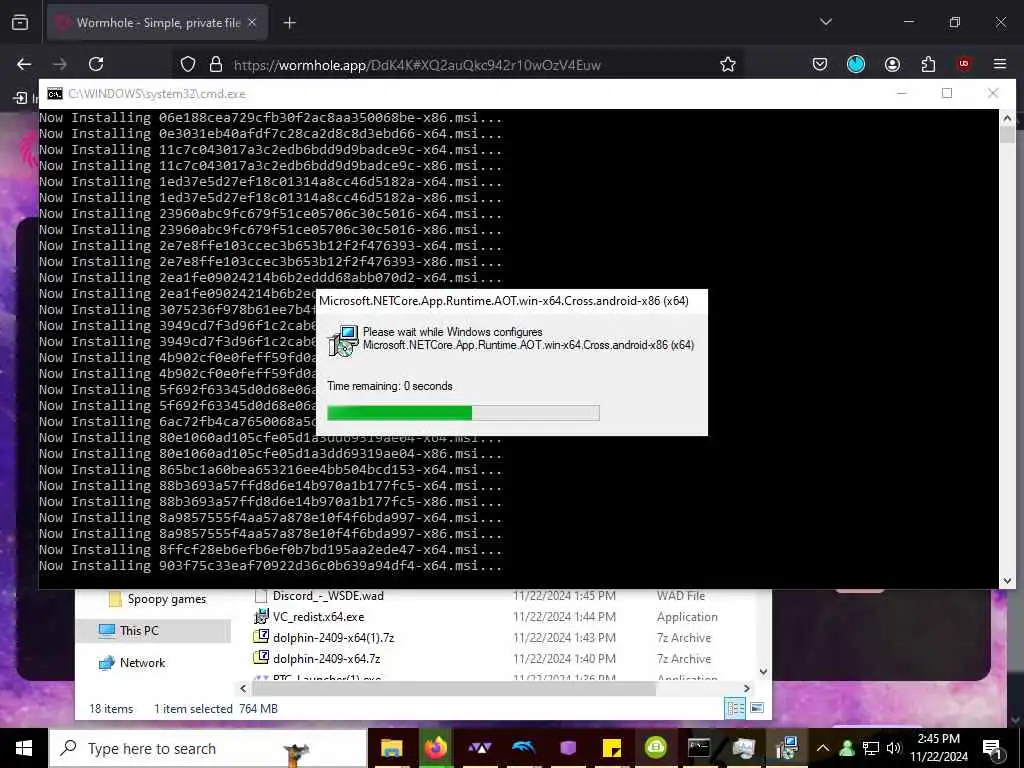
Task: Show hidden system tray icons
Action: click(823, 748)
